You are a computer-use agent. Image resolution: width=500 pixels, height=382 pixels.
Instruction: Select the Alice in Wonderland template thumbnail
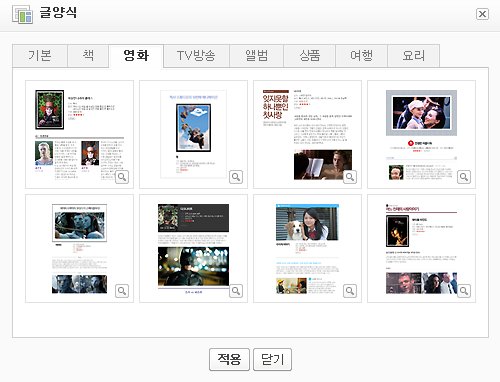tap(79, 134)
